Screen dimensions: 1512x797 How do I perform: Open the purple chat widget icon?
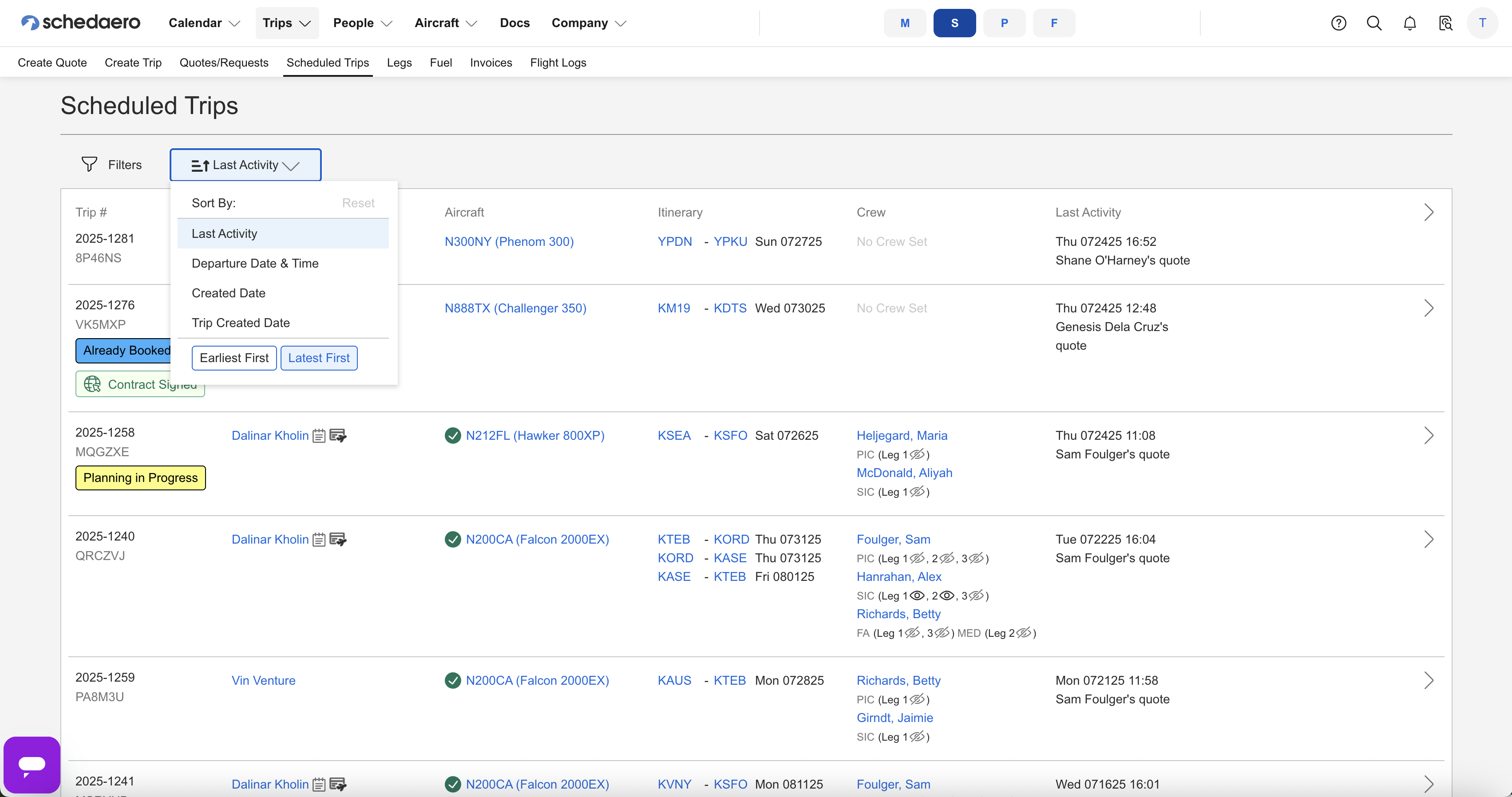click(32, 764)
